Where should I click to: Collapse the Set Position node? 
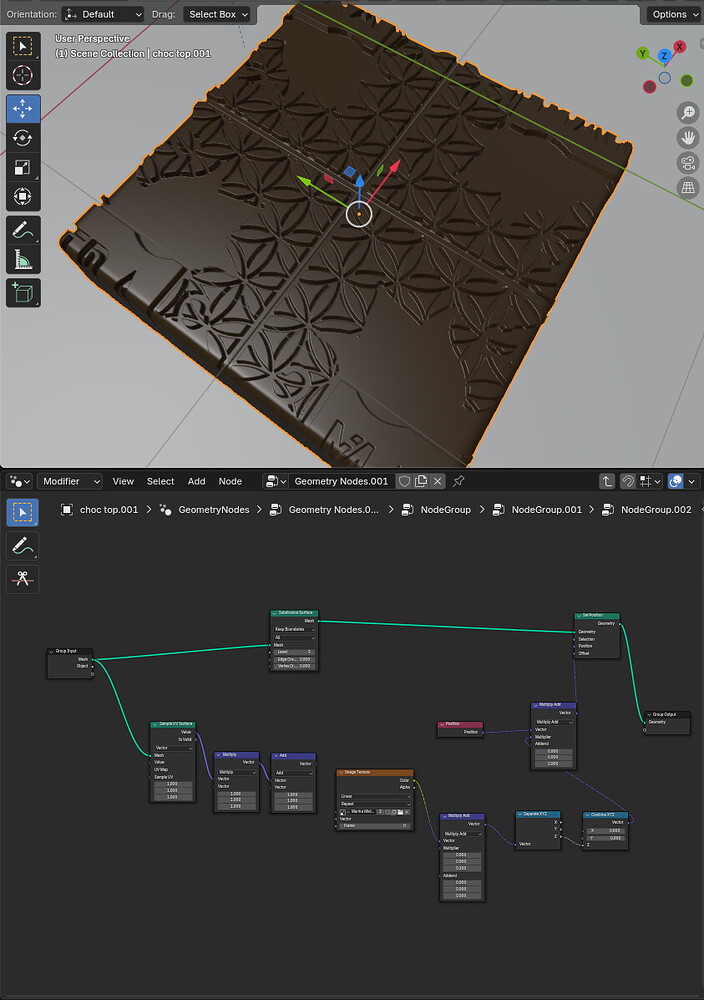click(579, 615)
